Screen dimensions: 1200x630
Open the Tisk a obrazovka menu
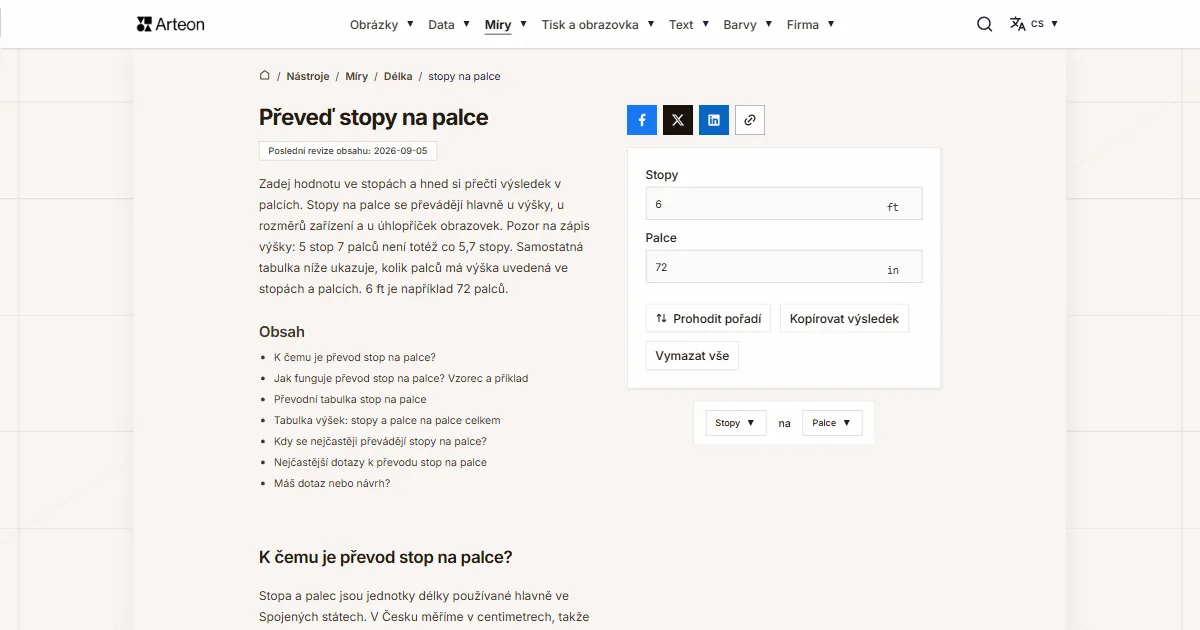tap(598, 24)
